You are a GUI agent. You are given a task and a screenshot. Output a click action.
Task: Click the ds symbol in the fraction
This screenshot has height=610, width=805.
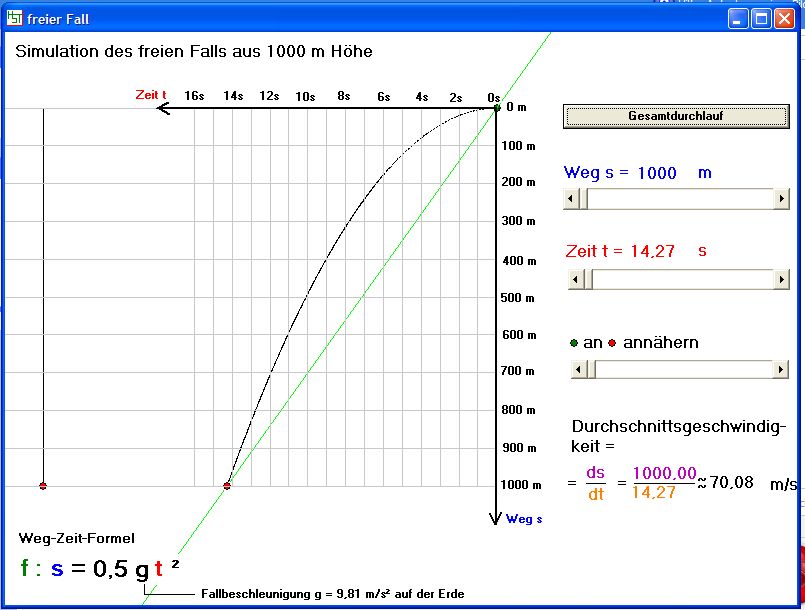coord(596,472)
